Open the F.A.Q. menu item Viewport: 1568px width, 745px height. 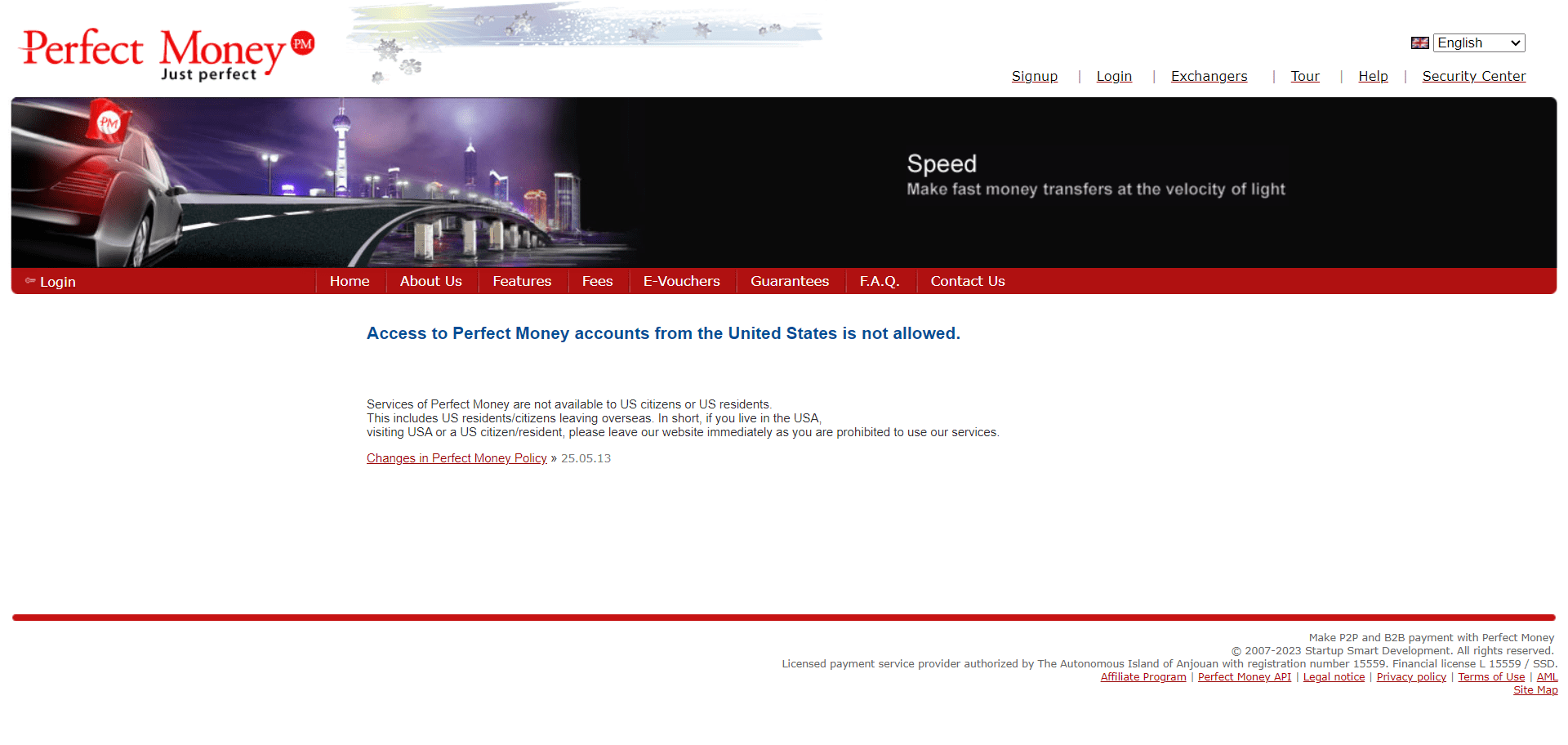pyautogui.click(x=880, y=281)
